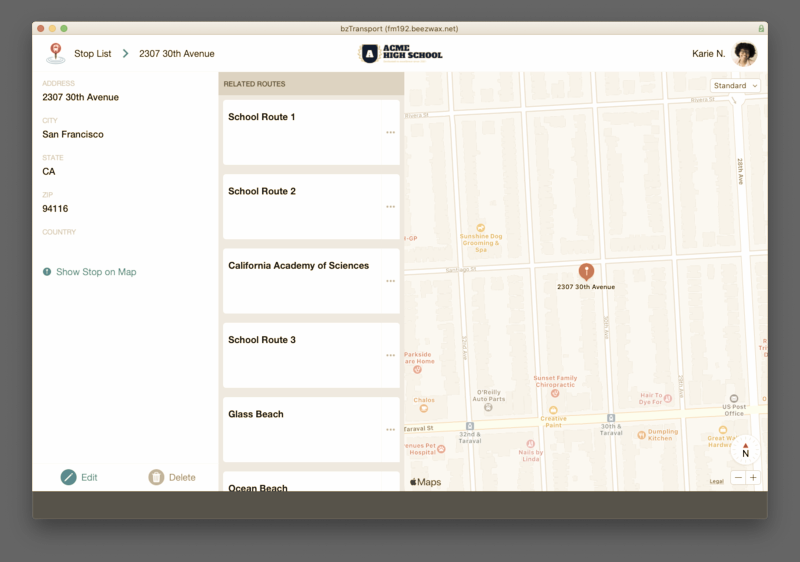Open Karie N. profile avatar
Viewport: 800px width, 562px height.
pyautogui.click(x=744, y=54)
